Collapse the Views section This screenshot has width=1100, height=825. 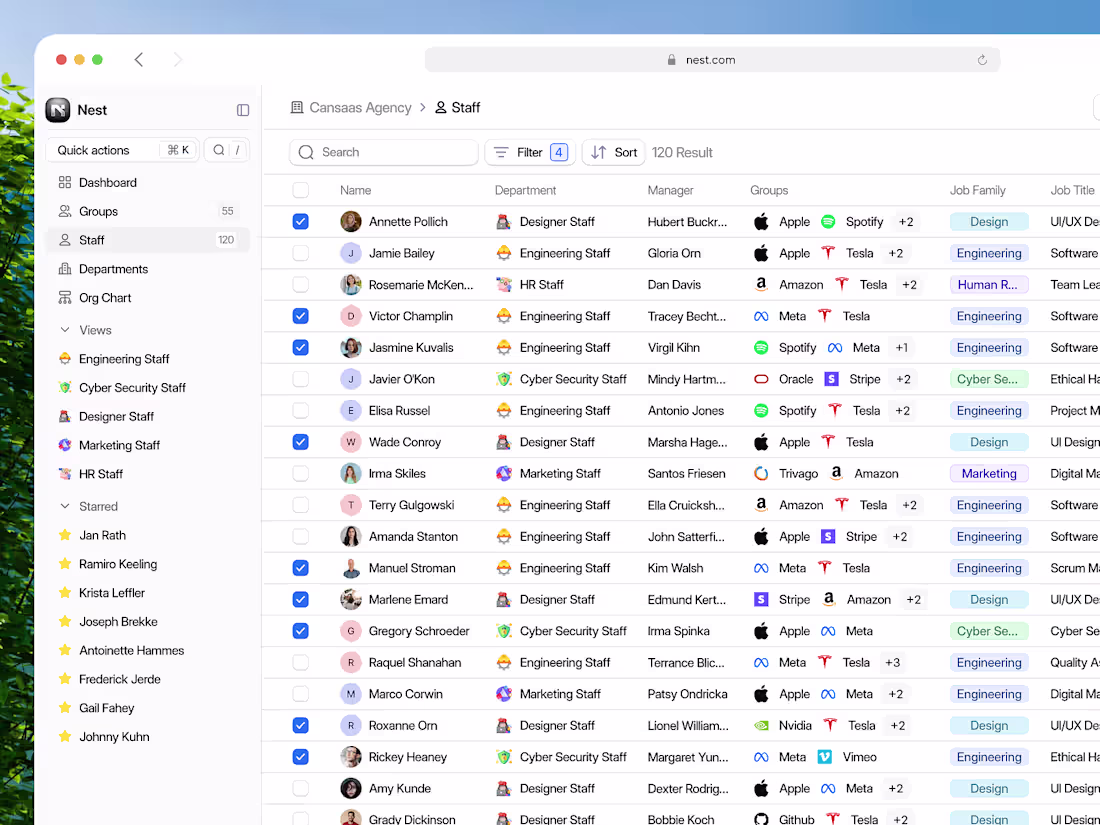(x=65, y=329)
